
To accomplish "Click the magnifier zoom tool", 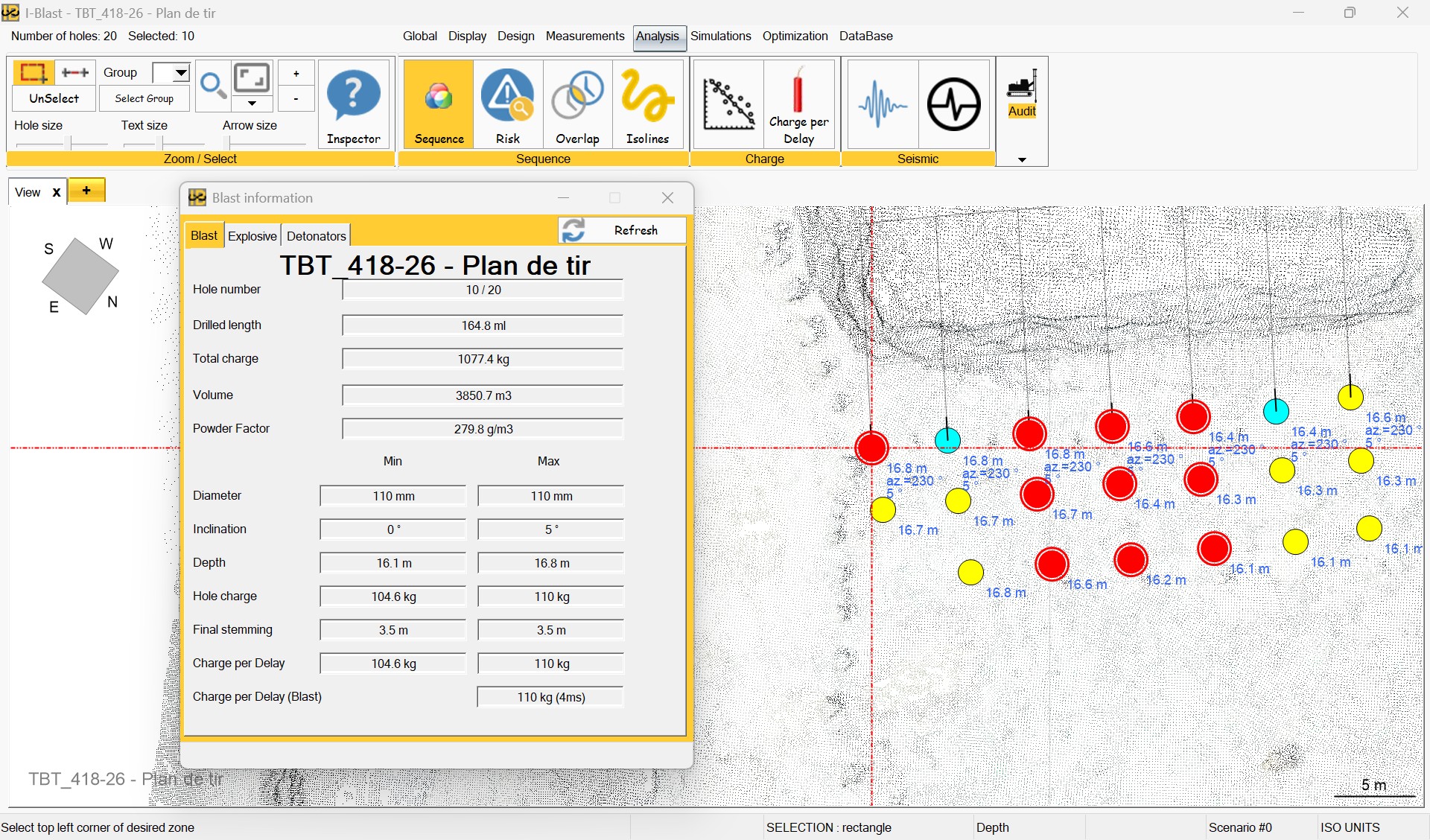I will point(213,86).
